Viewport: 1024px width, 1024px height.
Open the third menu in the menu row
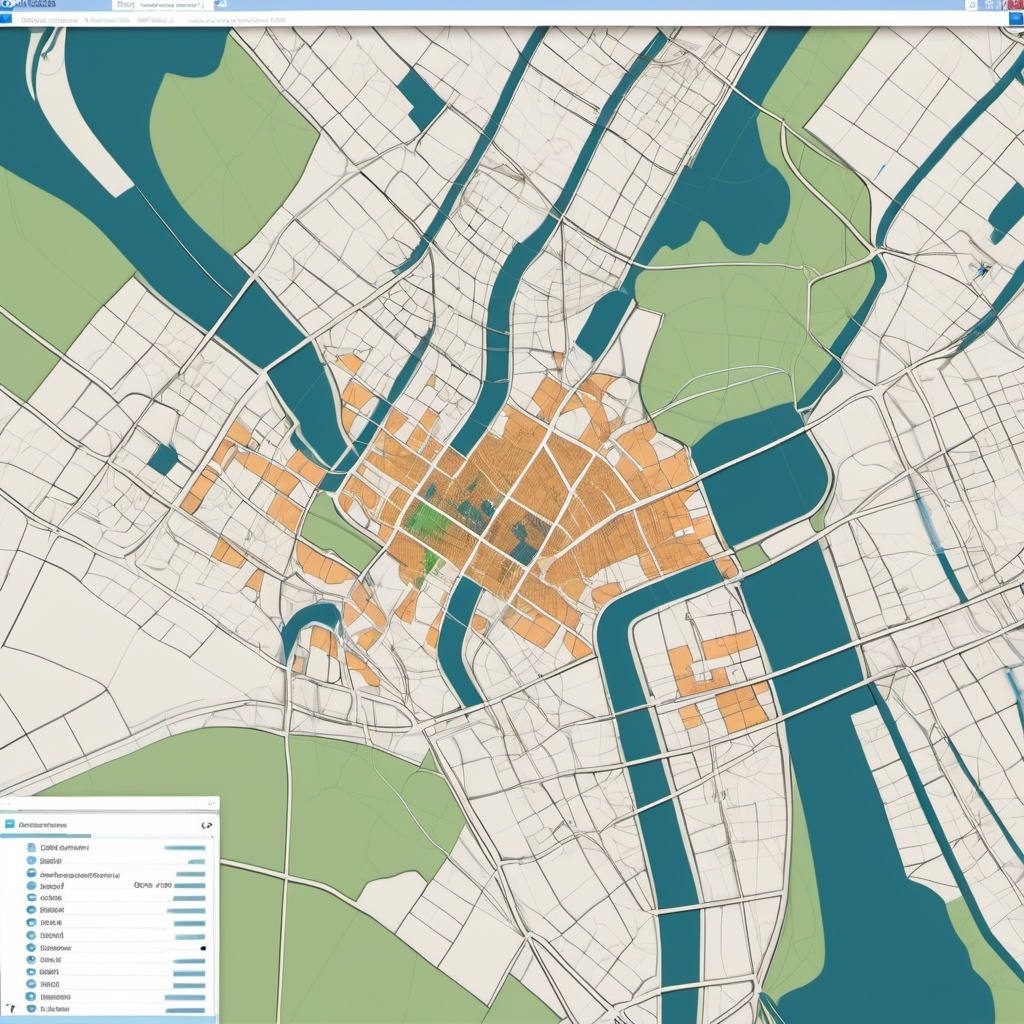[155, 20]
